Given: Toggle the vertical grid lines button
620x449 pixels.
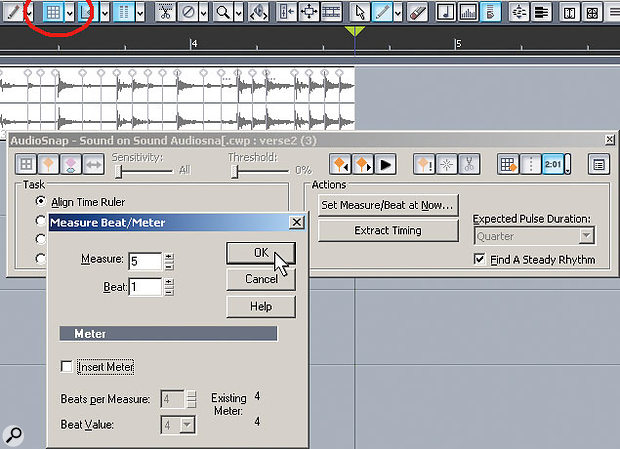Looking at the screenshot, I should pos(124,12).
